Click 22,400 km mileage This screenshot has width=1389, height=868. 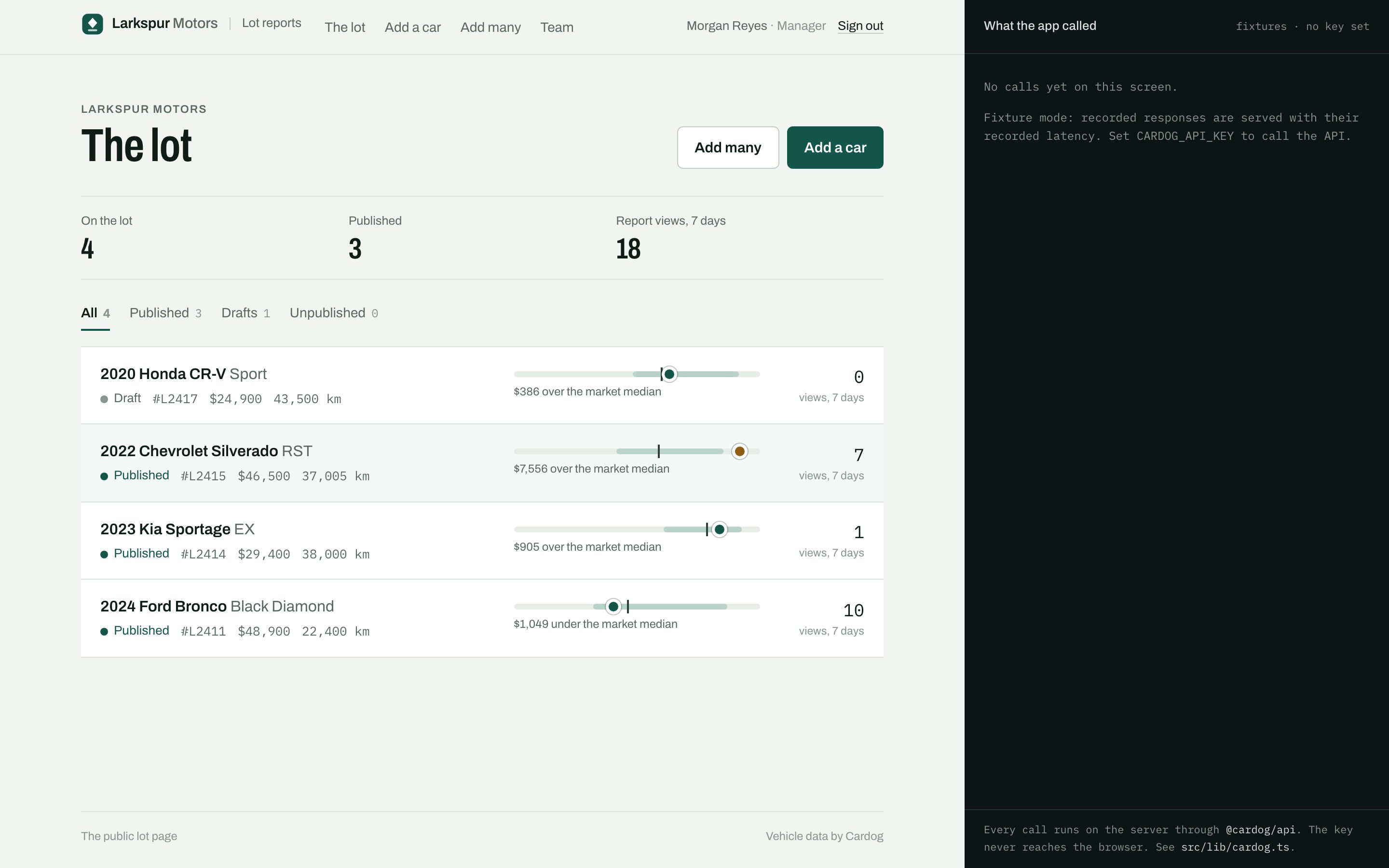(x=336, y=632)
